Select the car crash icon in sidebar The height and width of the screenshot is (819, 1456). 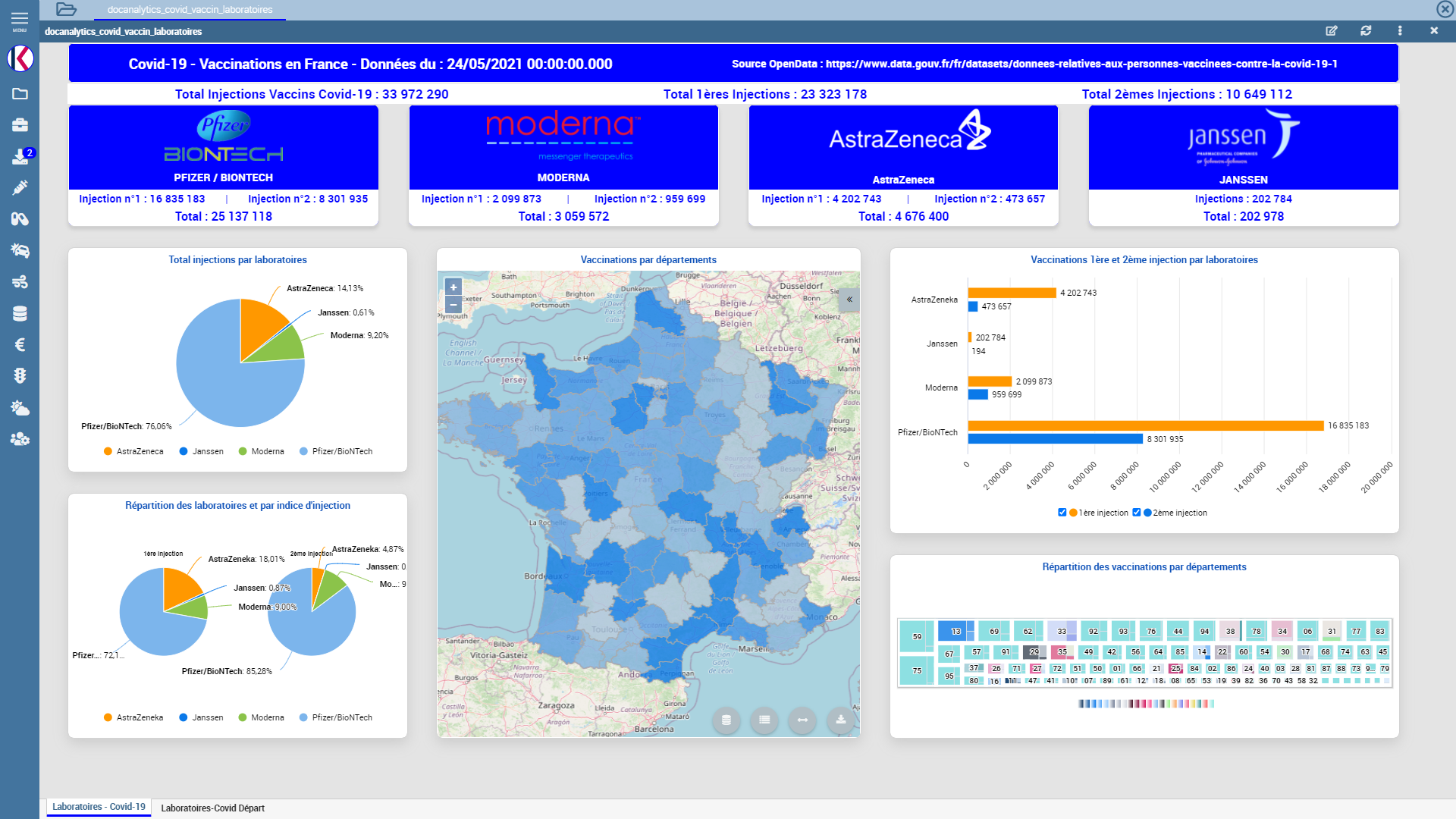20,250
